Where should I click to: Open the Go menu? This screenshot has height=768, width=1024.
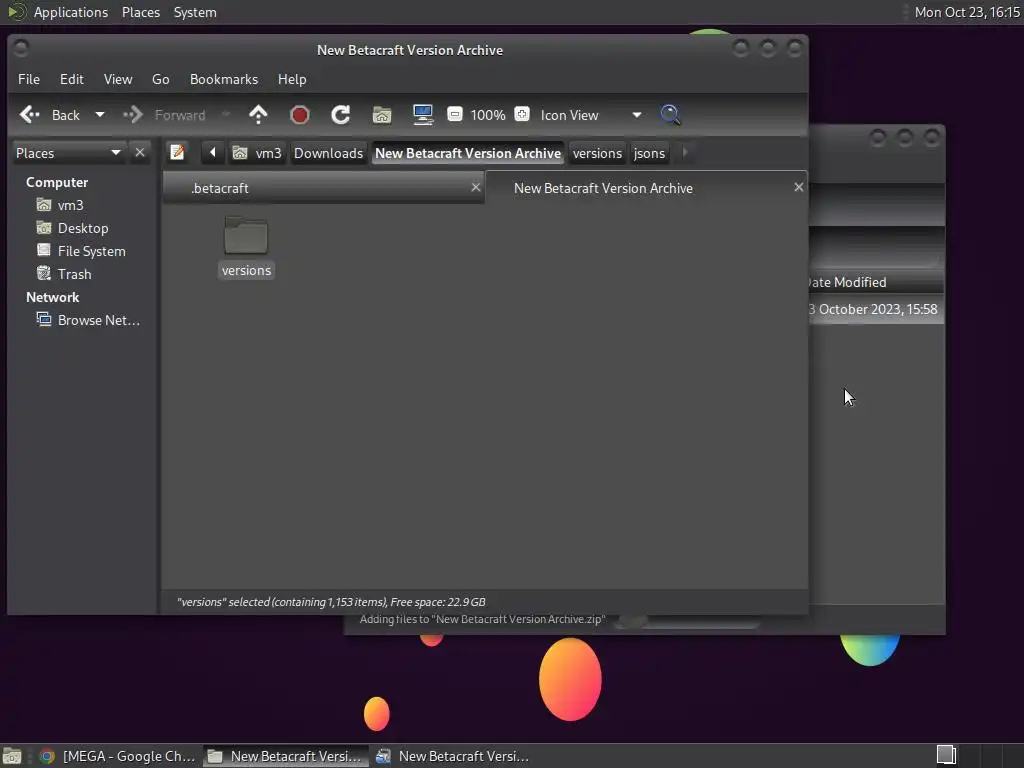tap(161, 79)
